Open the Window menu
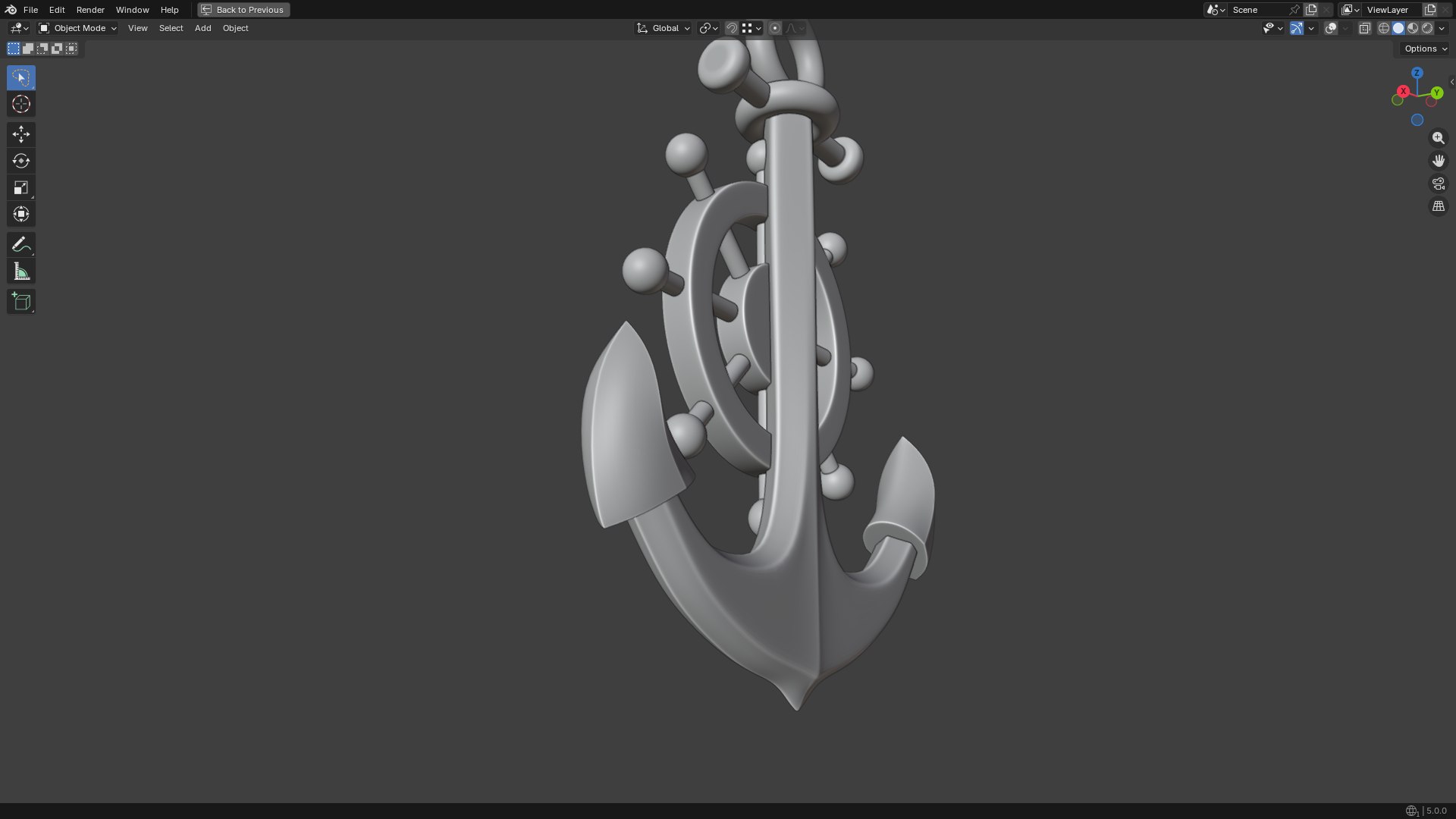Image resolution: width=1456 pixels, height=819 pixels. tap(132, 10)
